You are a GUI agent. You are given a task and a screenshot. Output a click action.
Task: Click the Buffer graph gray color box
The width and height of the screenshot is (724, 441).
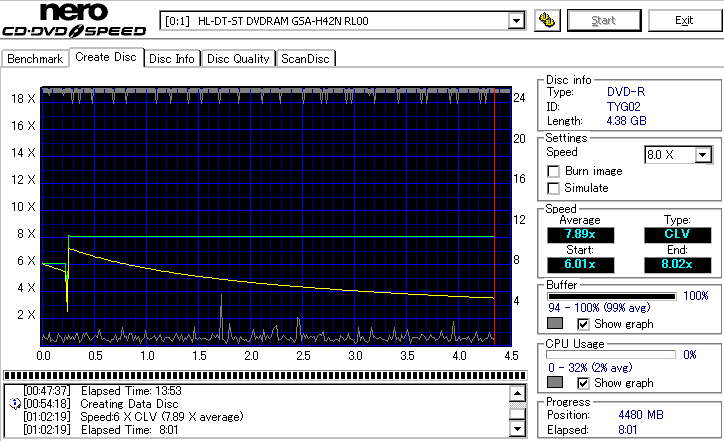click(555, 324)
